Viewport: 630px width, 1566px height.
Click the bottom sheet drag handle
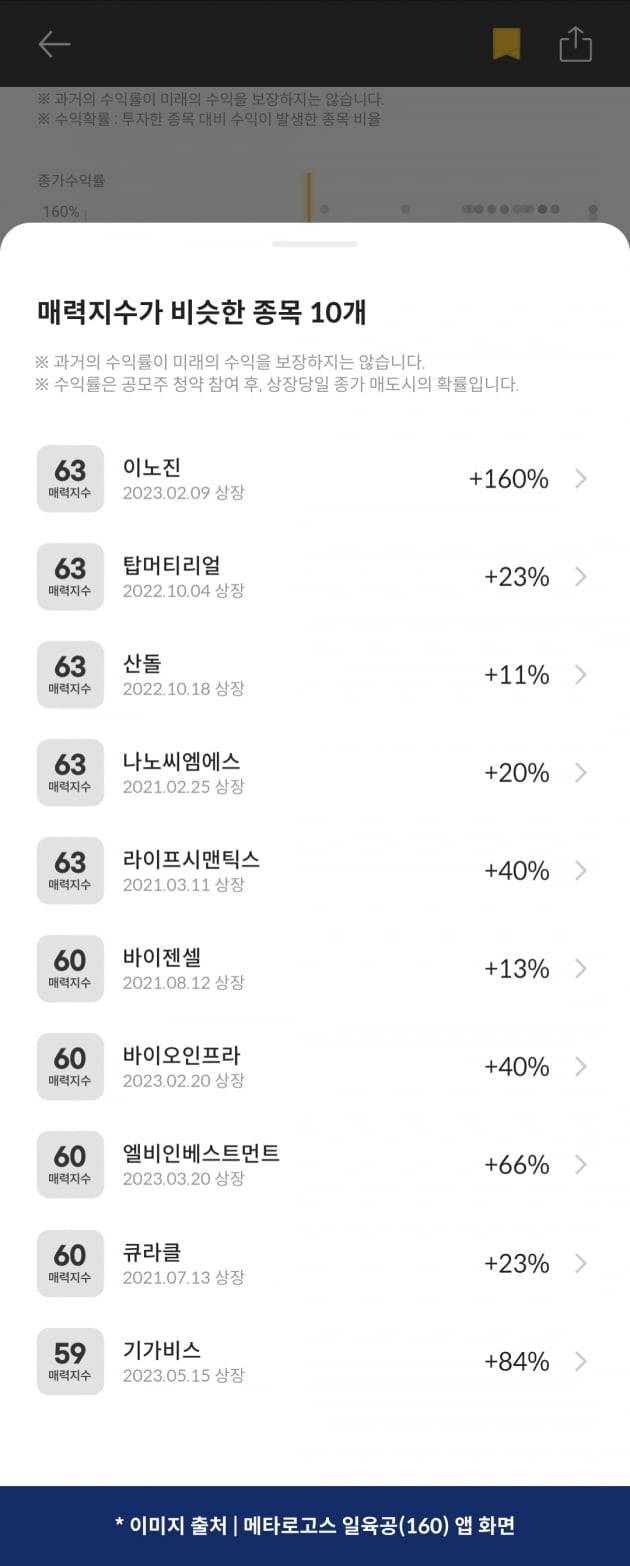315,244
